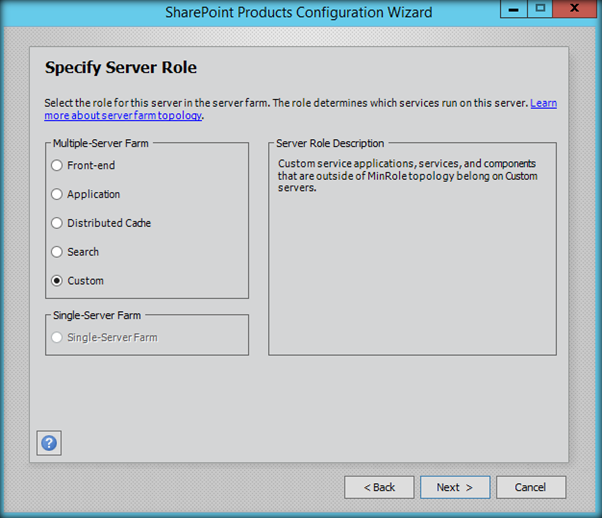This screenshot has width=602, height=518.
Task: Pick the Distributed Cache role
Action: (58, 223)
